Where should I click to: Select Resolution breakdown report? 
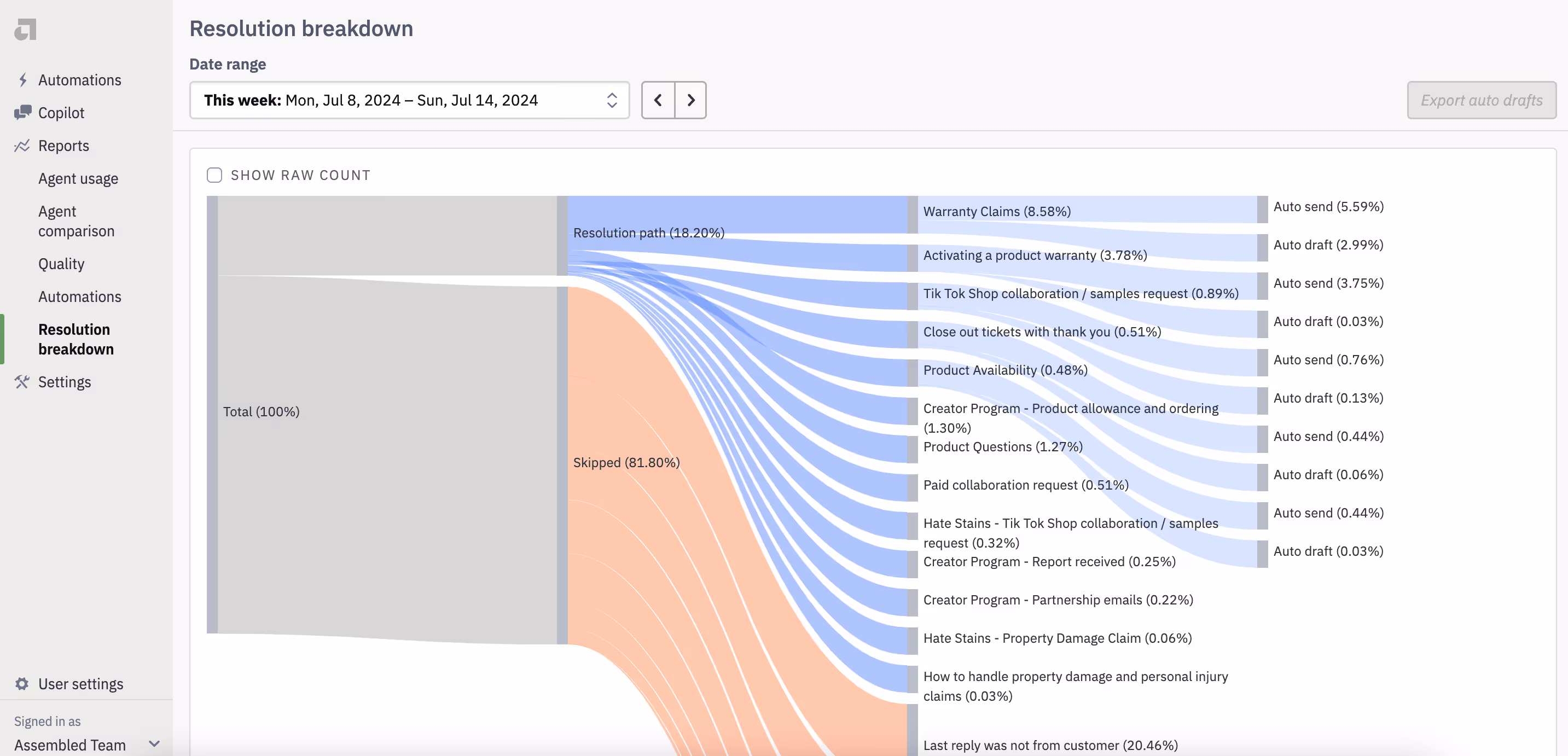point(76,339)
